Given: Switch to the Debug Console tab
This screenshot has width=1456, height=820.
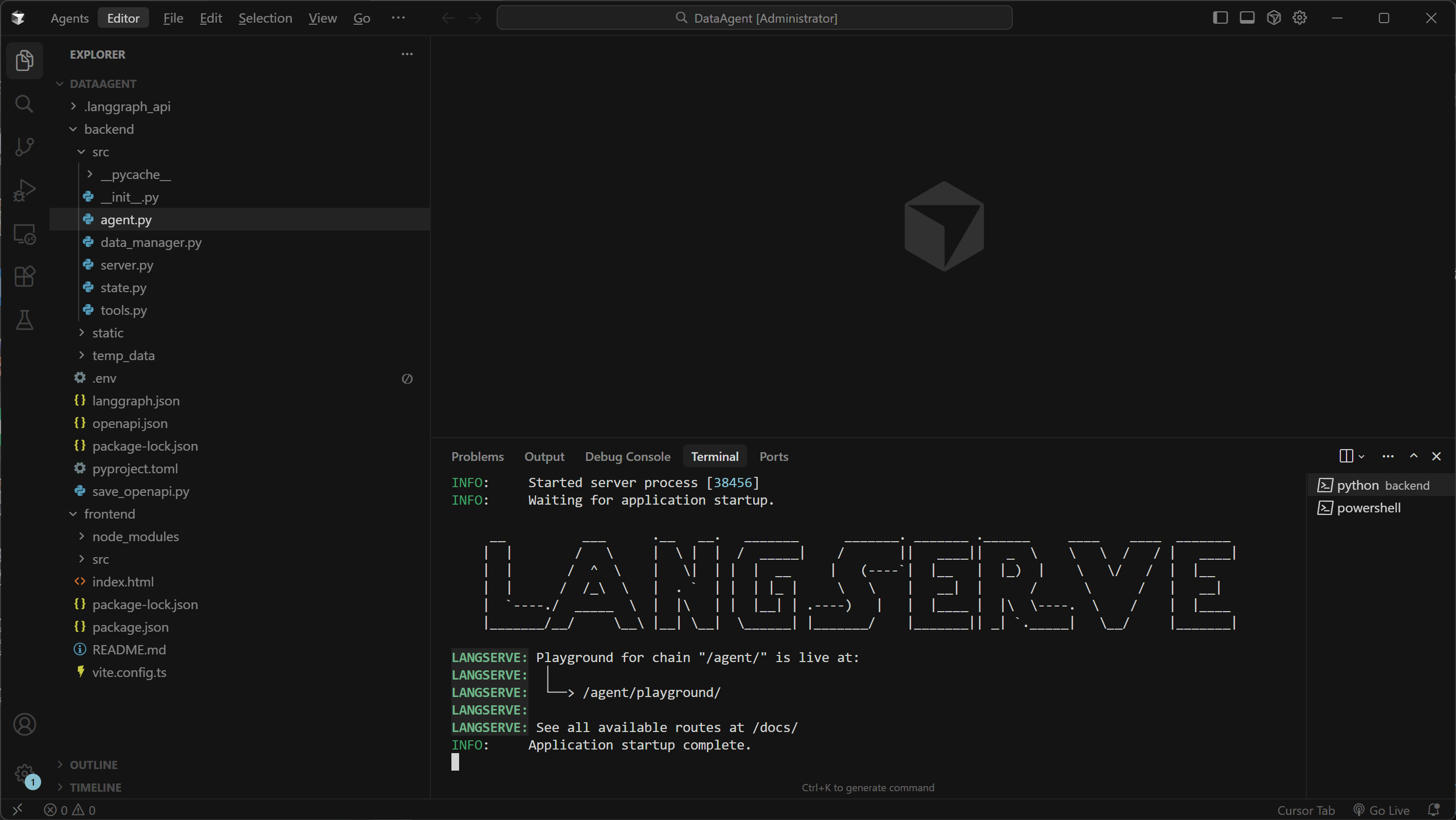Looking at the screenshot, I should (x=627, y=456).
